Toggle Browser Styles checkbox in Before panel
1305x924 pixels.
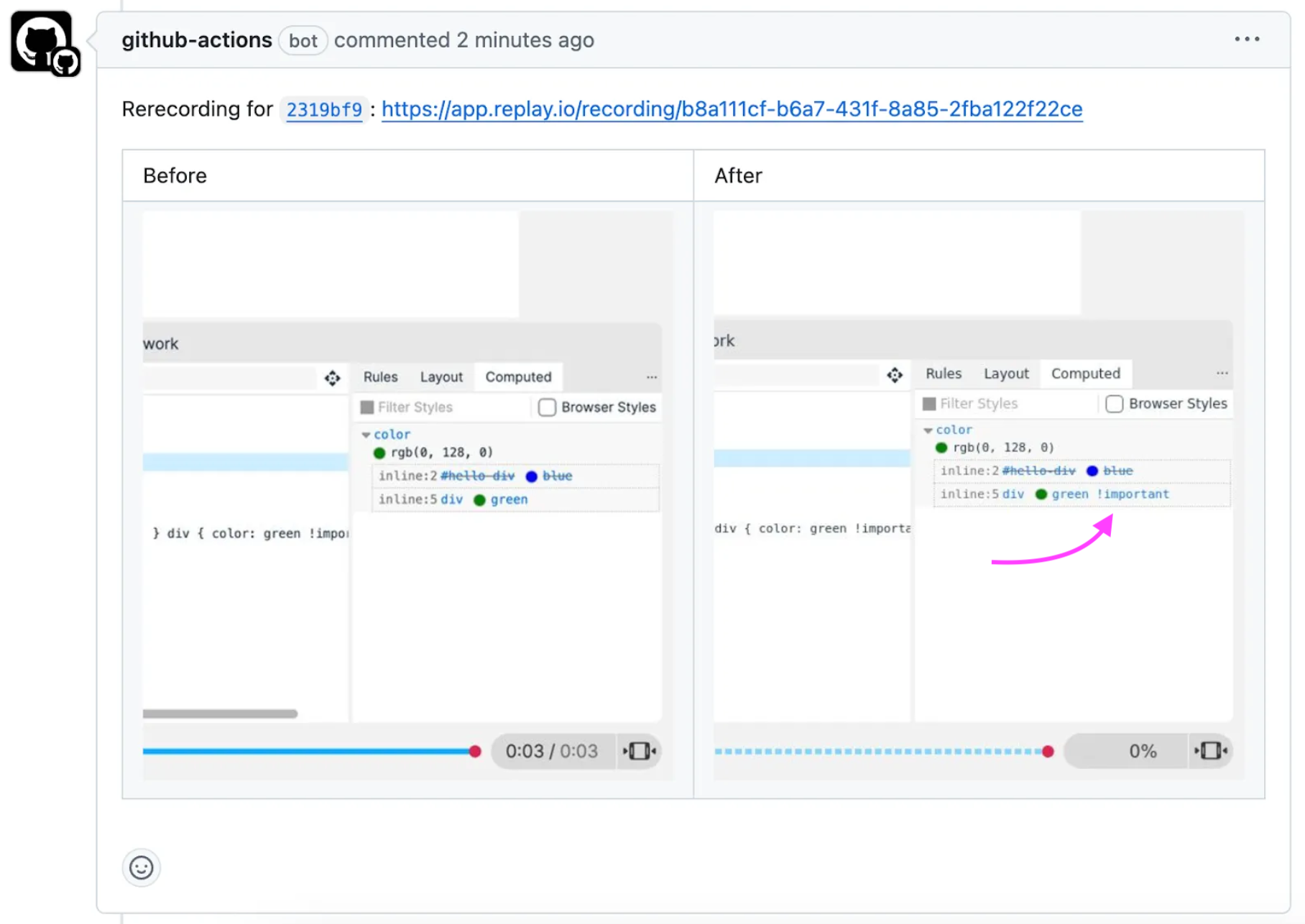point(547,407)
